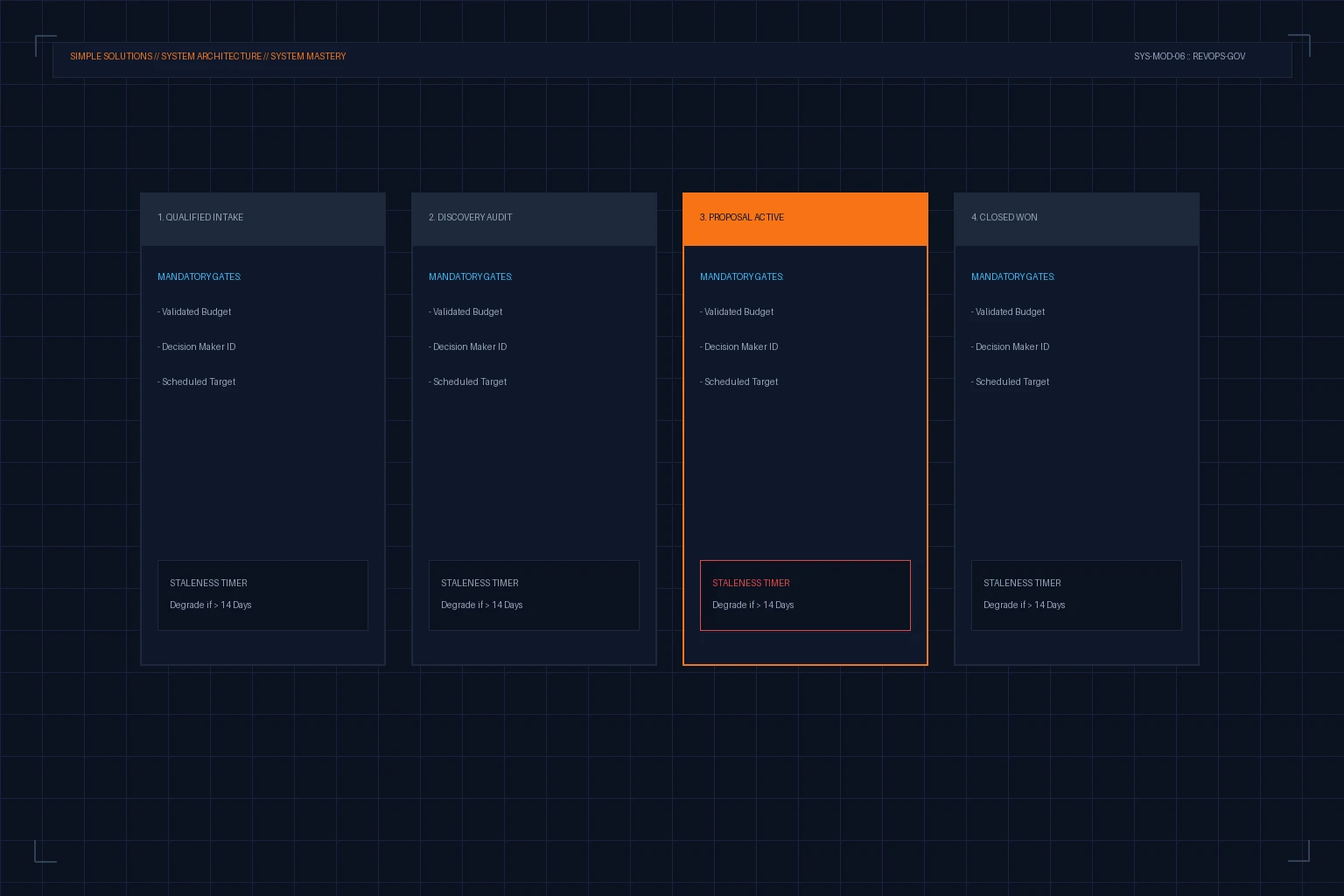The height and width of the screenshot is (896, 1344).
Task: Click Degrade if > 14 Days in Qualified Intake
Action: point(211,605)
